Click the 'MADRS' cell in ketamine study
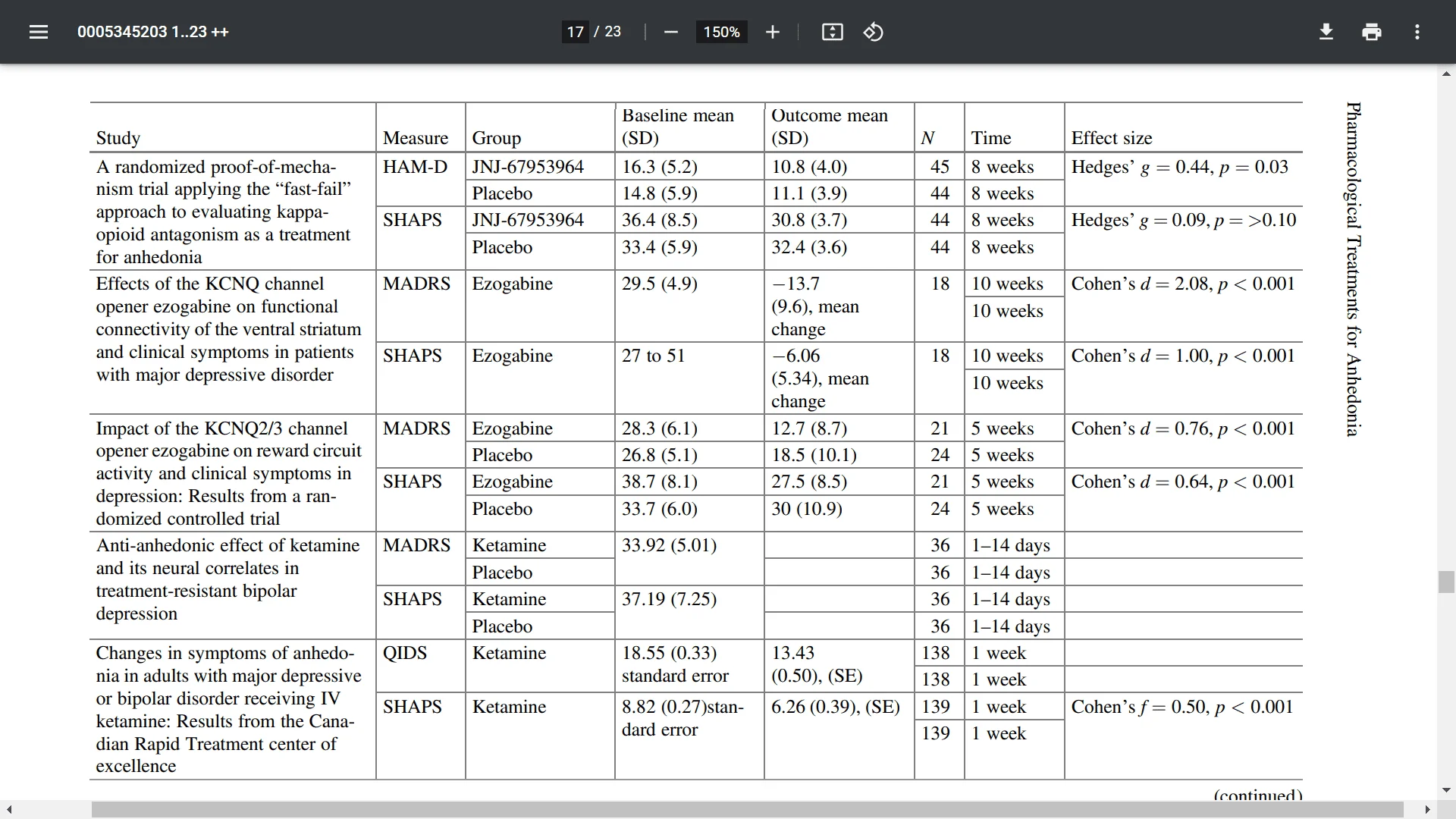 (416, 545)
